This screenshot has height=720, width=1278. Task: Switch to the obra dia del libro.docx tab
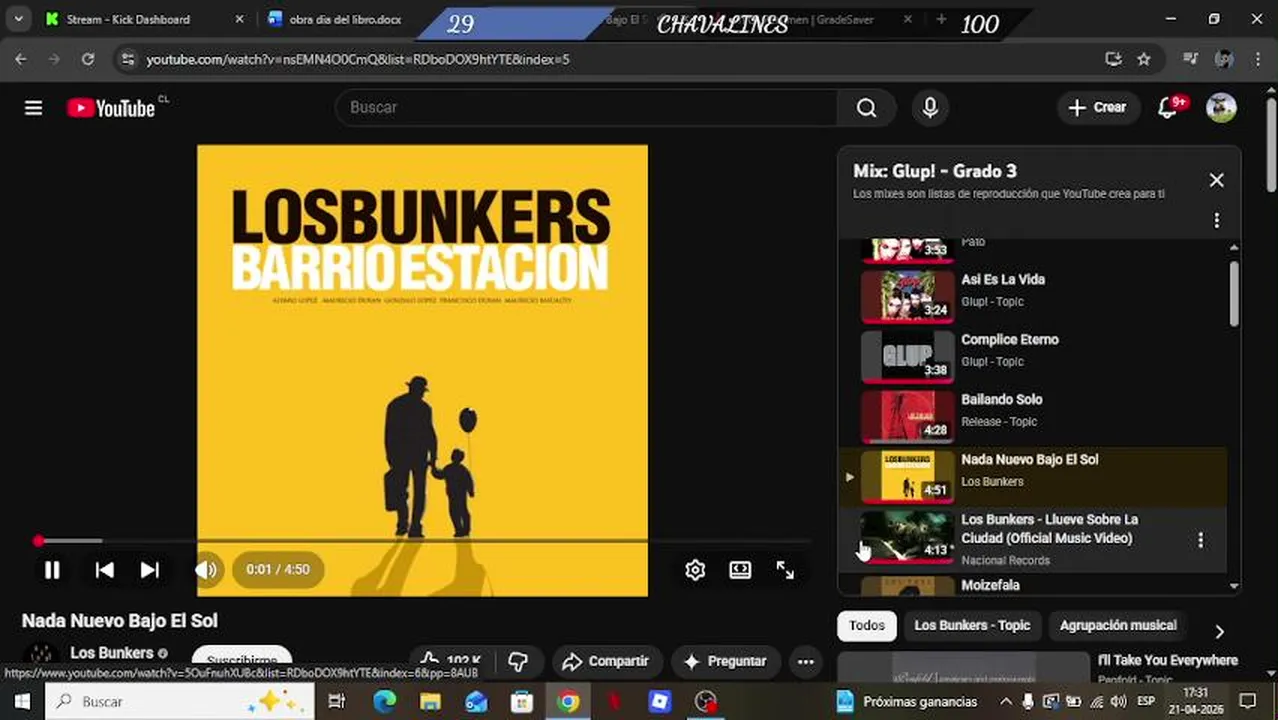click(345, 19)
